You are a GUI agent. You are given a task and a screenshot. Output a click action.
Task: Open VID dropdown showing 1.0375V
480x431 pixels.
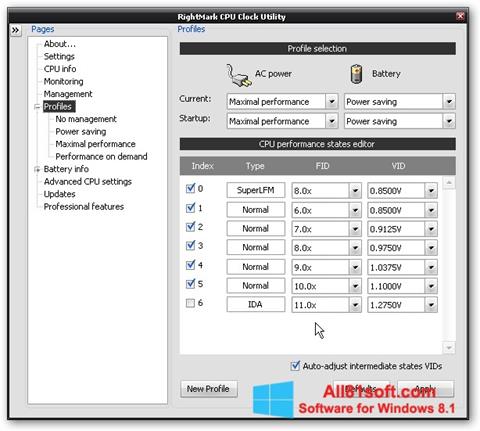click(431, 267)
